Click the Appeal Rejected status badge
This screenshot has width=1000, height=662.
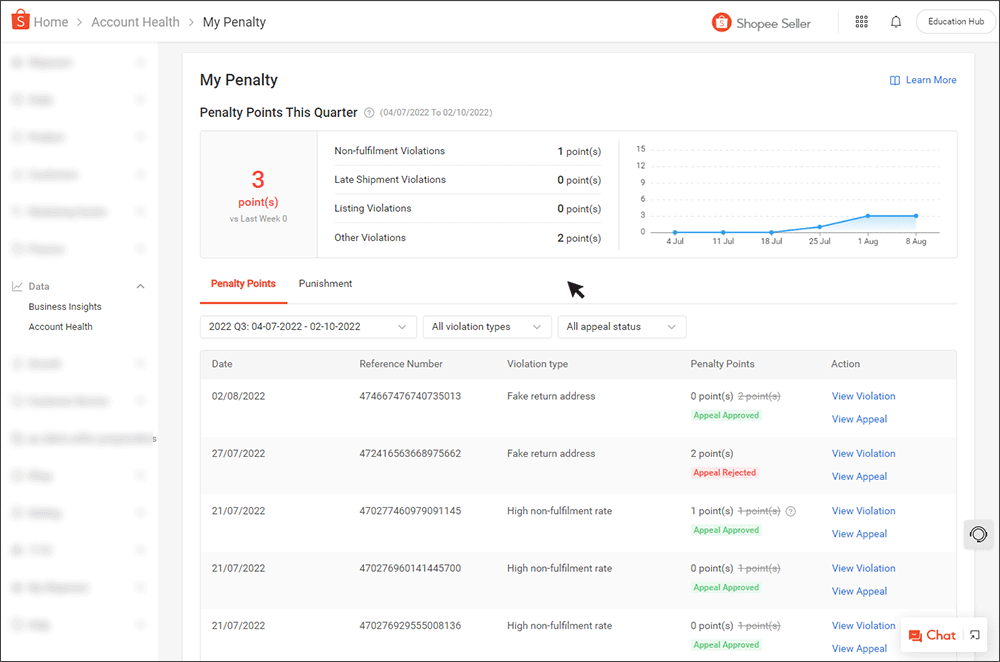(724, 473)
